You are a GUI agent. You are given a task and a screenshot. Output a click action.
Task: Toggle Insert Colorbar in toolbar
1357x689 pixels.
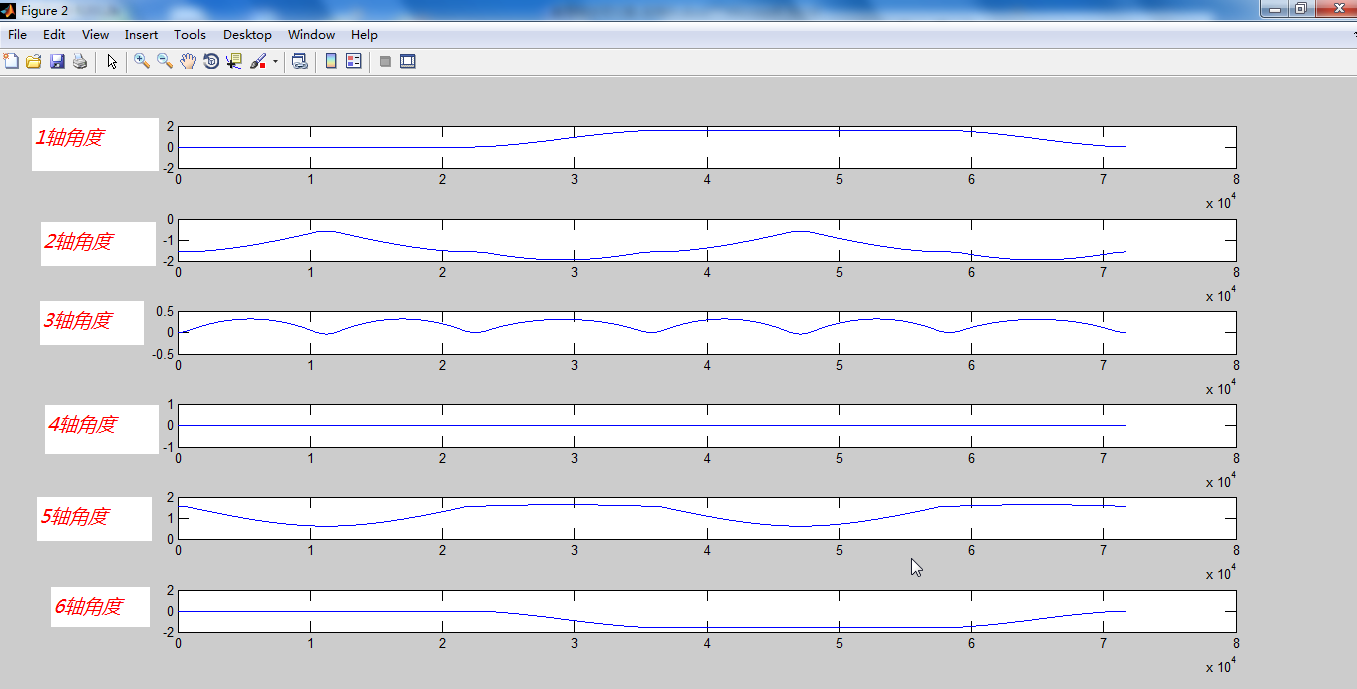331,62
